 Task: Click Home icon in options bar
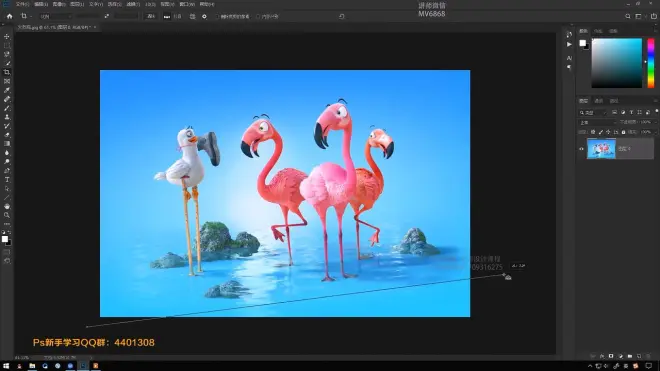point(9,16)
